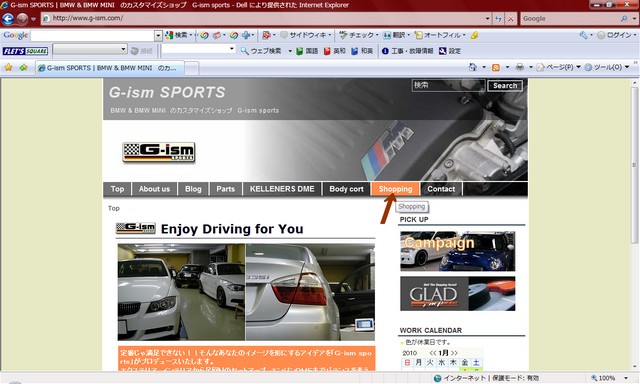Viewport: 640px width, 384px height.
Task: Click the G-ism SPORTS header title
Action: (x=167, y=92)
